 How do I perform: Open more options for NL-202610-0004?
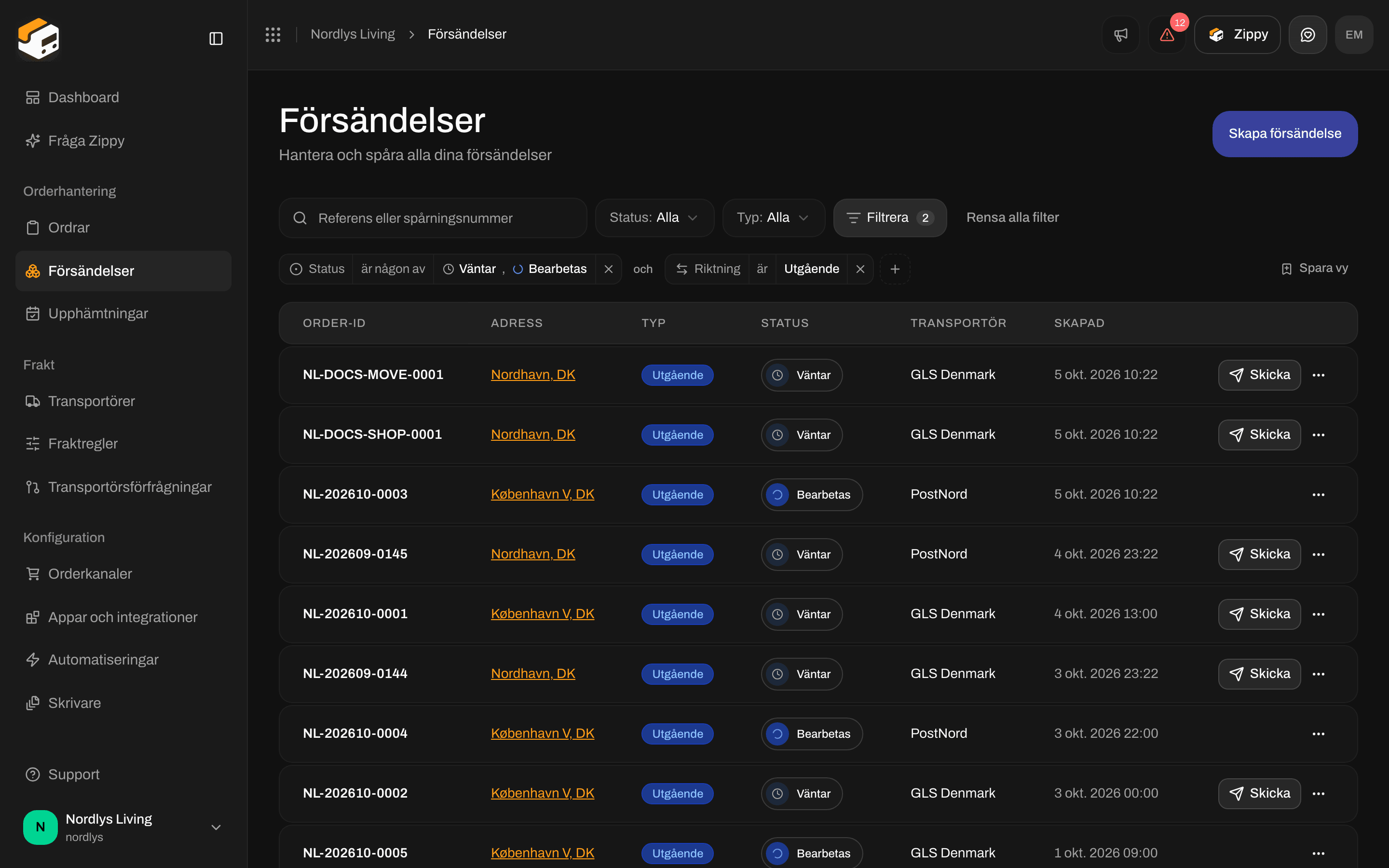click(1319, 733)
